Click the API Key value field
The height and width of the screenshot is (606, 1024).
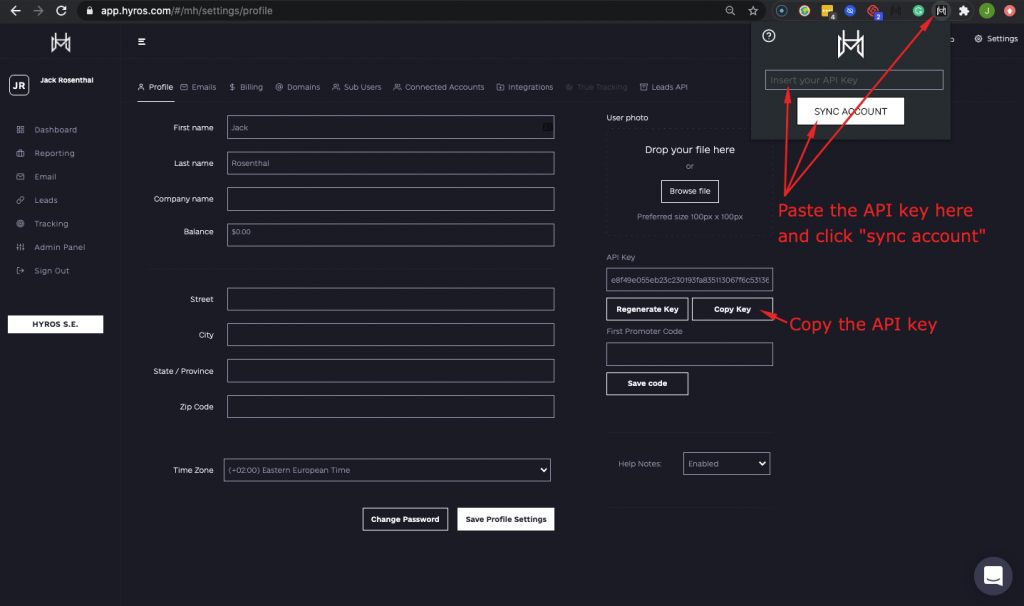(x=690, y=279)
